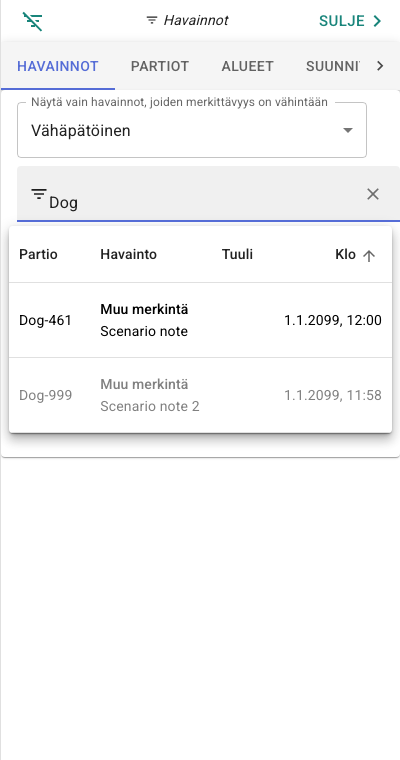
Task: Open the merkittävyys dropdown arrow
Action: coord(348,130)
